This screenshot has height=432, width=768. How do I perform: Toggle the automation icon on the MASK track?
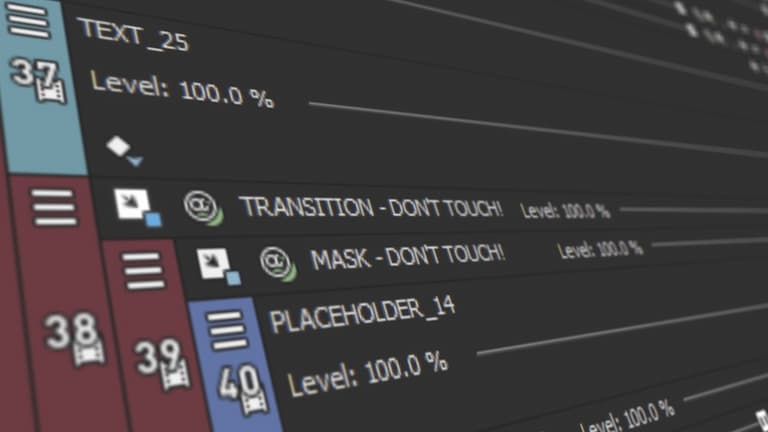click(278, 264)
